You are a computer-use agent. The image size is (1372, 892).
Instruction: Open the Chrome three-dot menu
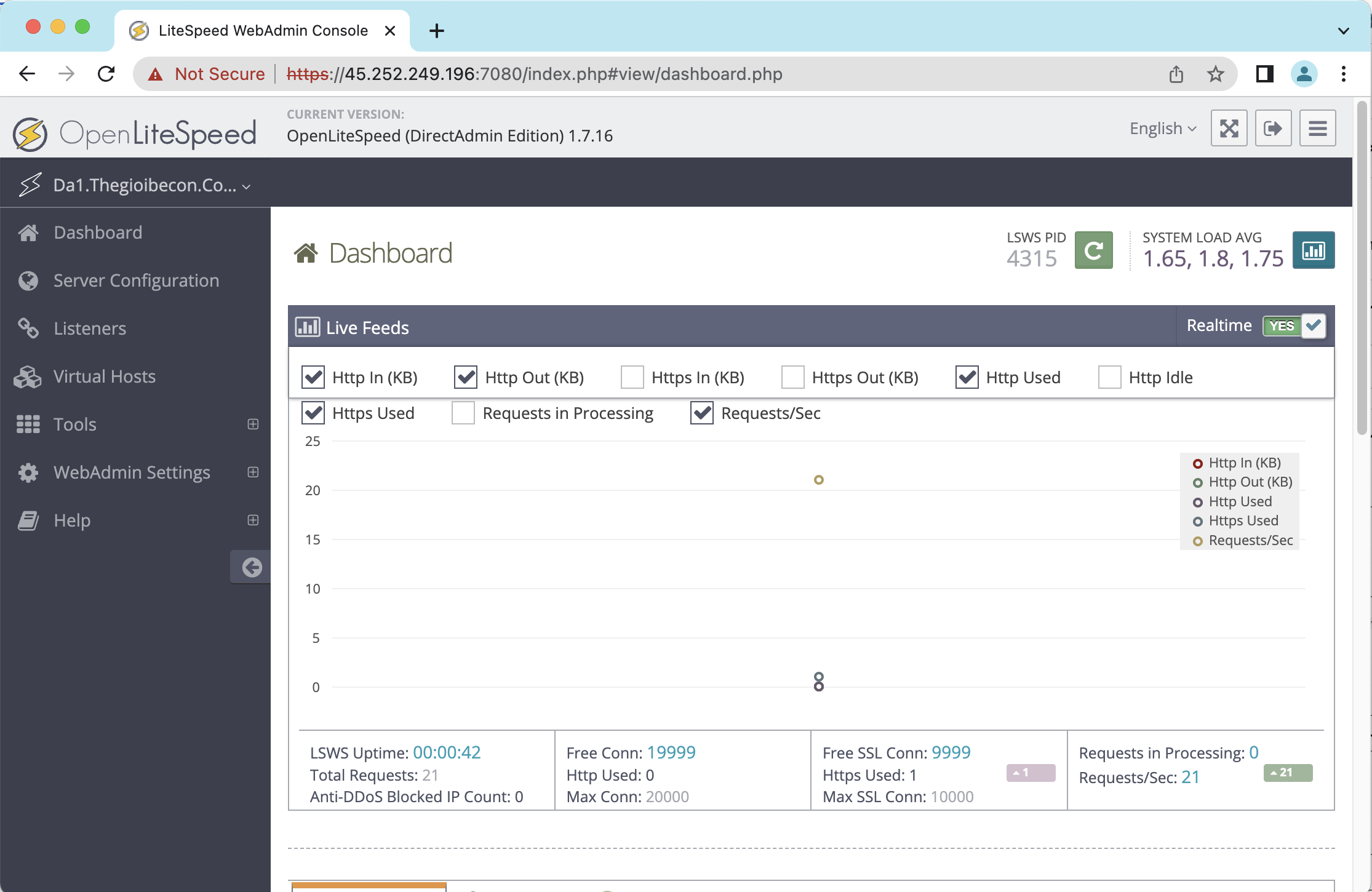(x=1344, y=74)
